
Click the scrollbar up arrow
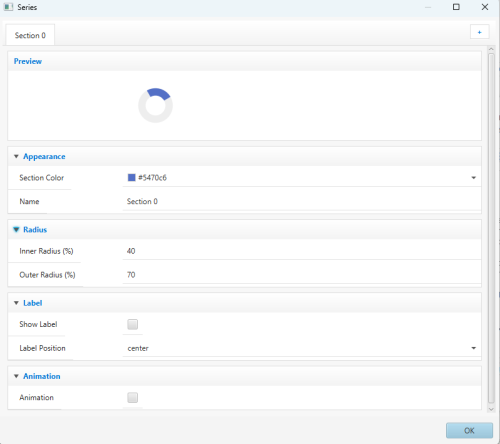coord(491,49)
